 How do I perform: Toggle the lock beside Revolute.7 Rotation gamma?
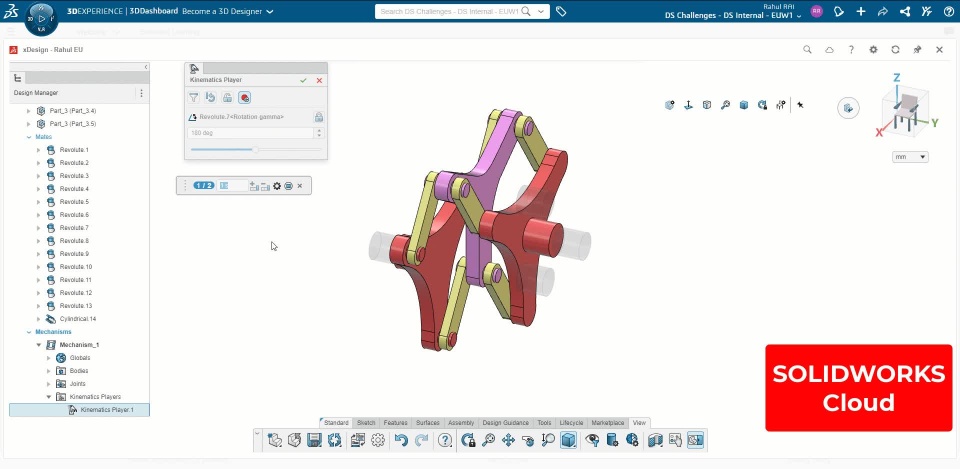pyautogui.click(x=318, y=116)
